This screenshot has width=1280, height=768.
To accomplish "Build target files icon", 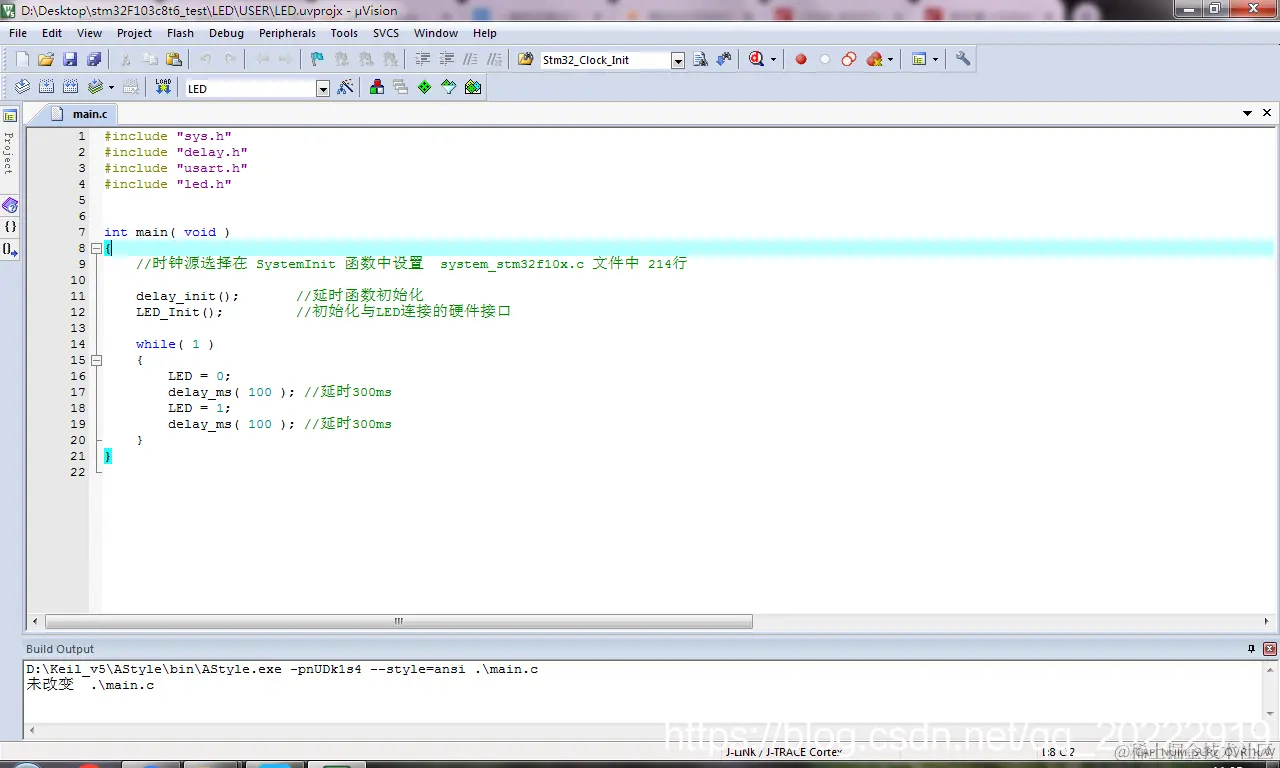I will point(46,88).
